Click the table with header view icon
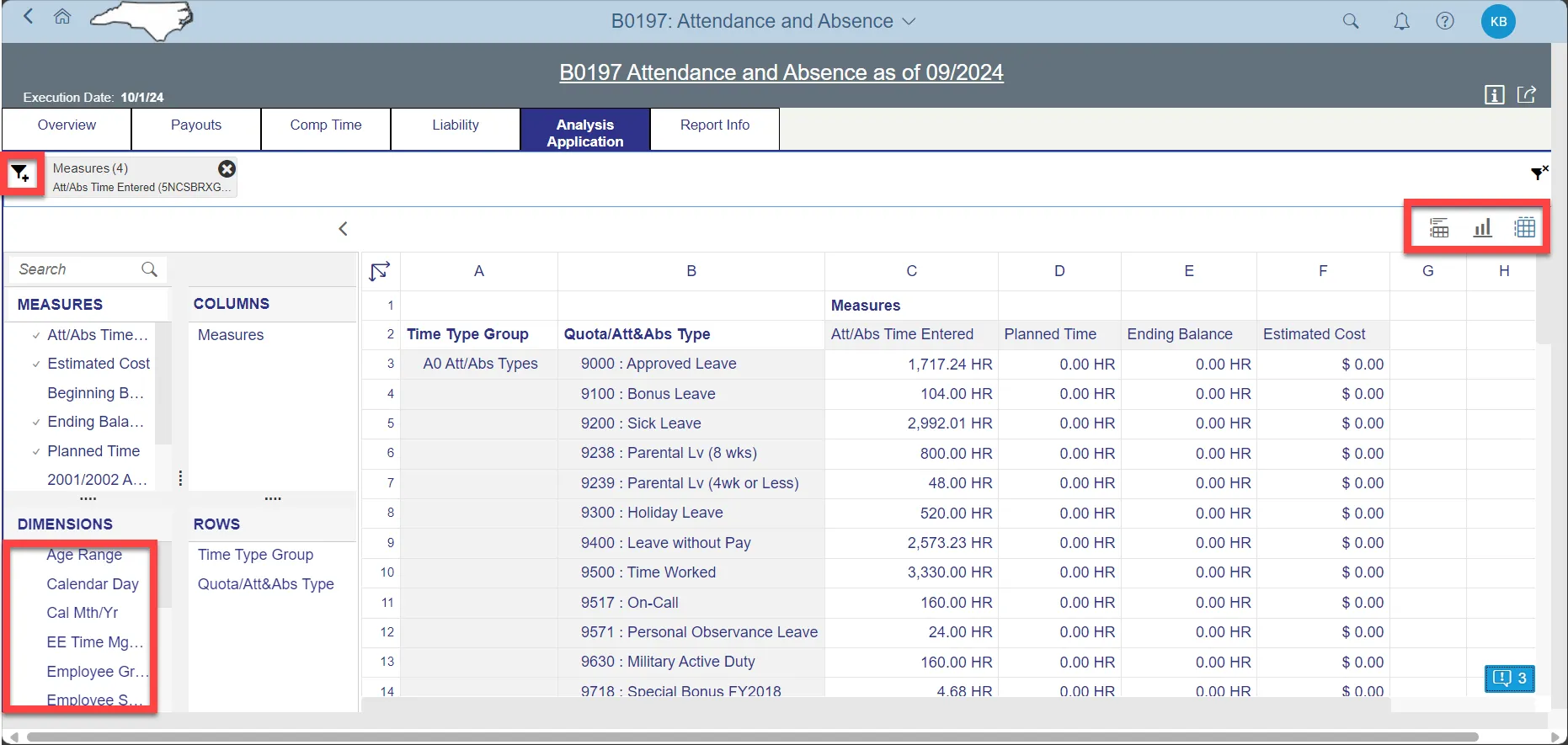The image size is (1568, 745). click(1439, 228)
